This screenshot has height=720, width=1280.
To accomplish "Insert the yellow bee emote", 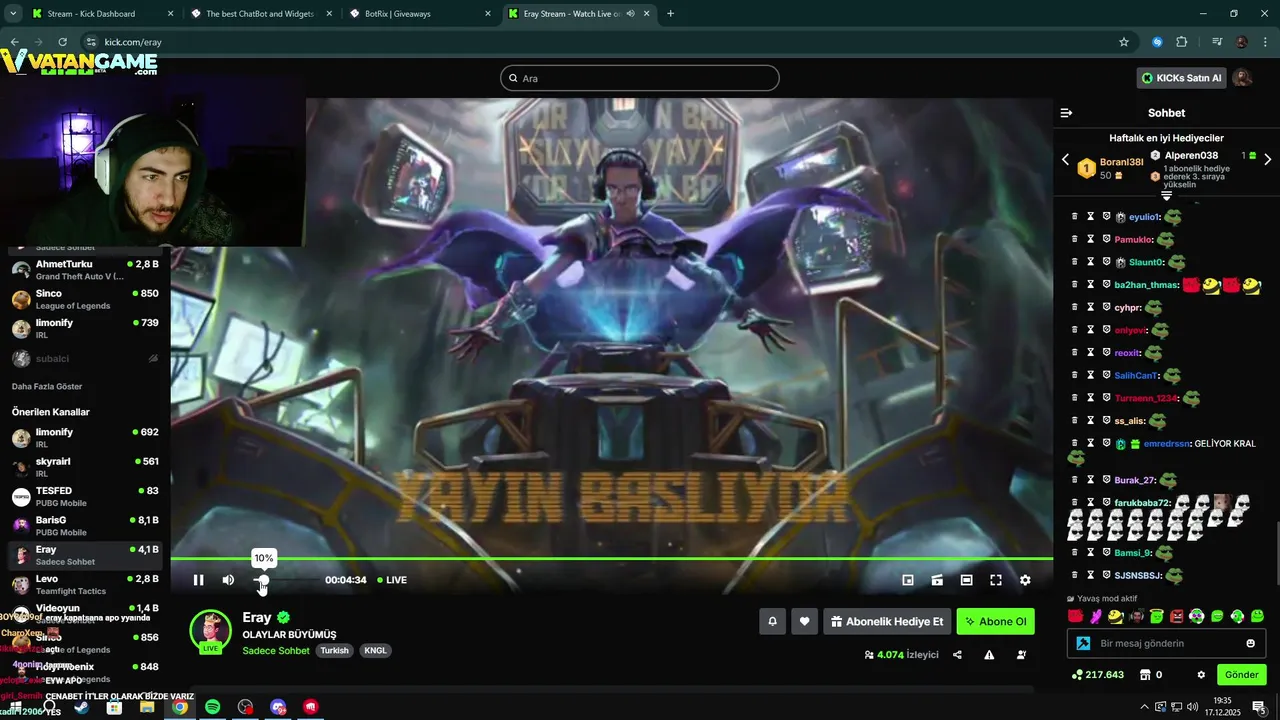I will [x=1116, y=616].
